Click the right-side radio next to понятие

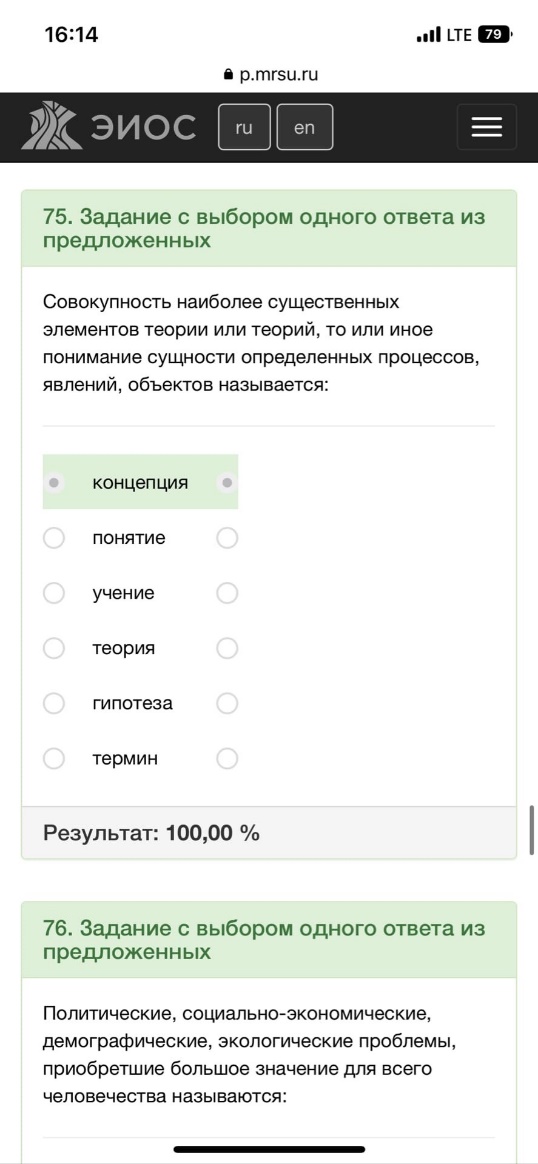[x=227, y=538]
